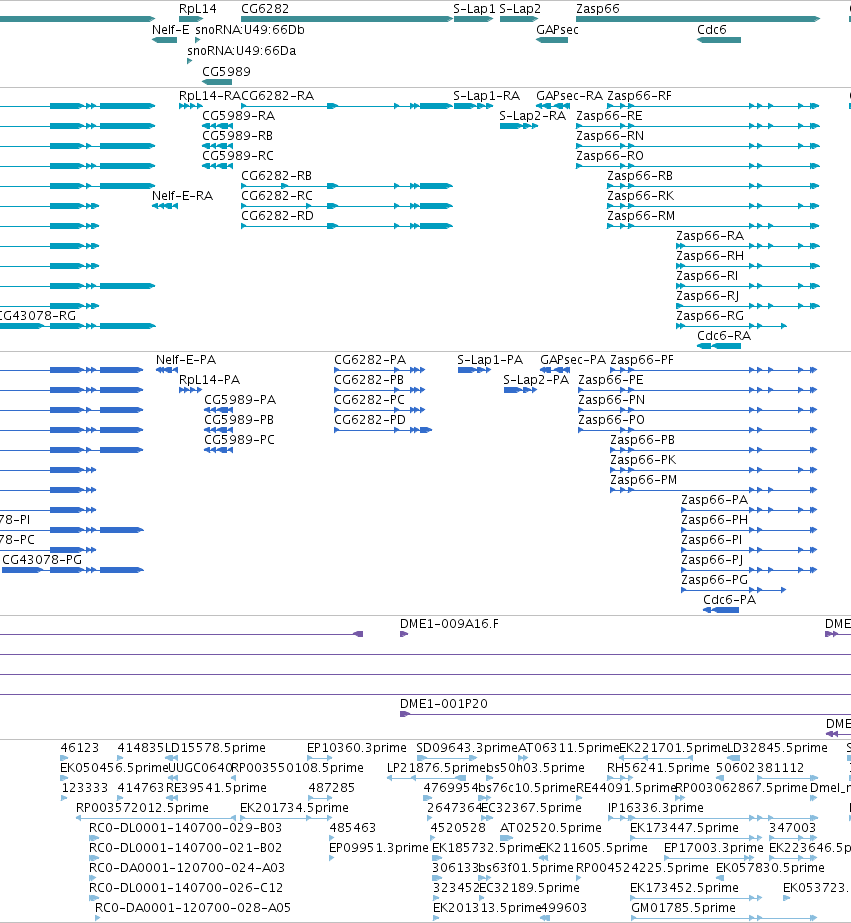Select BAC clone DME1-009A16.F
Screen dimensions: 851x923
pos(449,624)
